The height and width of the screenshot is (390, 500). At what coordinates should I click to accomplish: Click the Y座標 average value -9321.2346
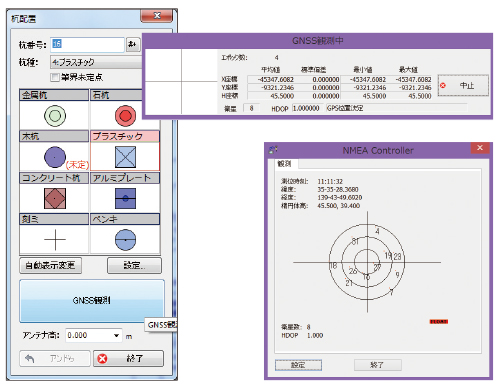[x=271, y=88]
